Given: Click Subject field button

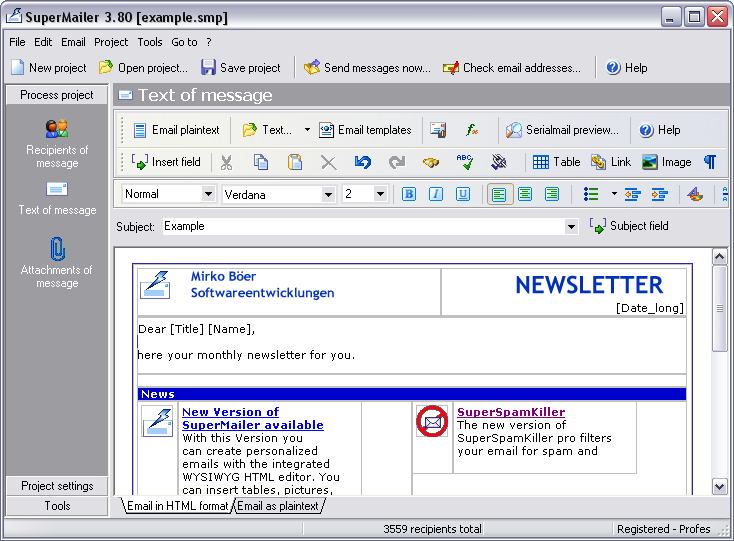Looking at the screenshot, I should 629,226.
